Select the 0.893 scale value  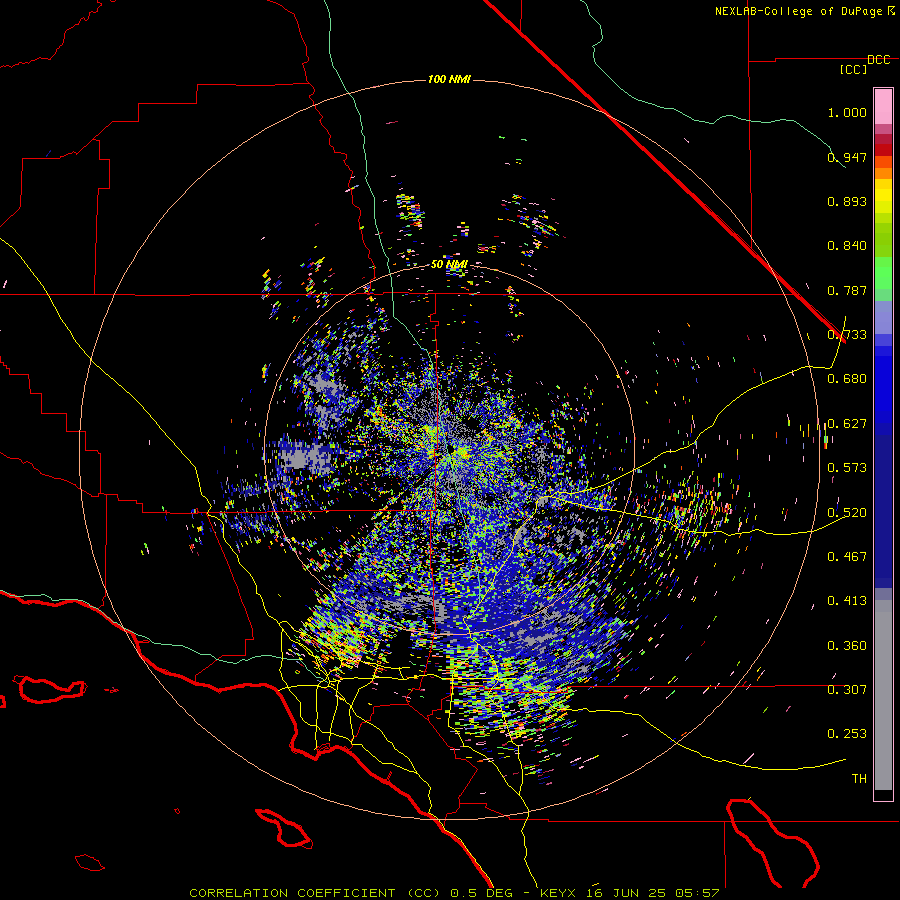(x=847, y=201)
